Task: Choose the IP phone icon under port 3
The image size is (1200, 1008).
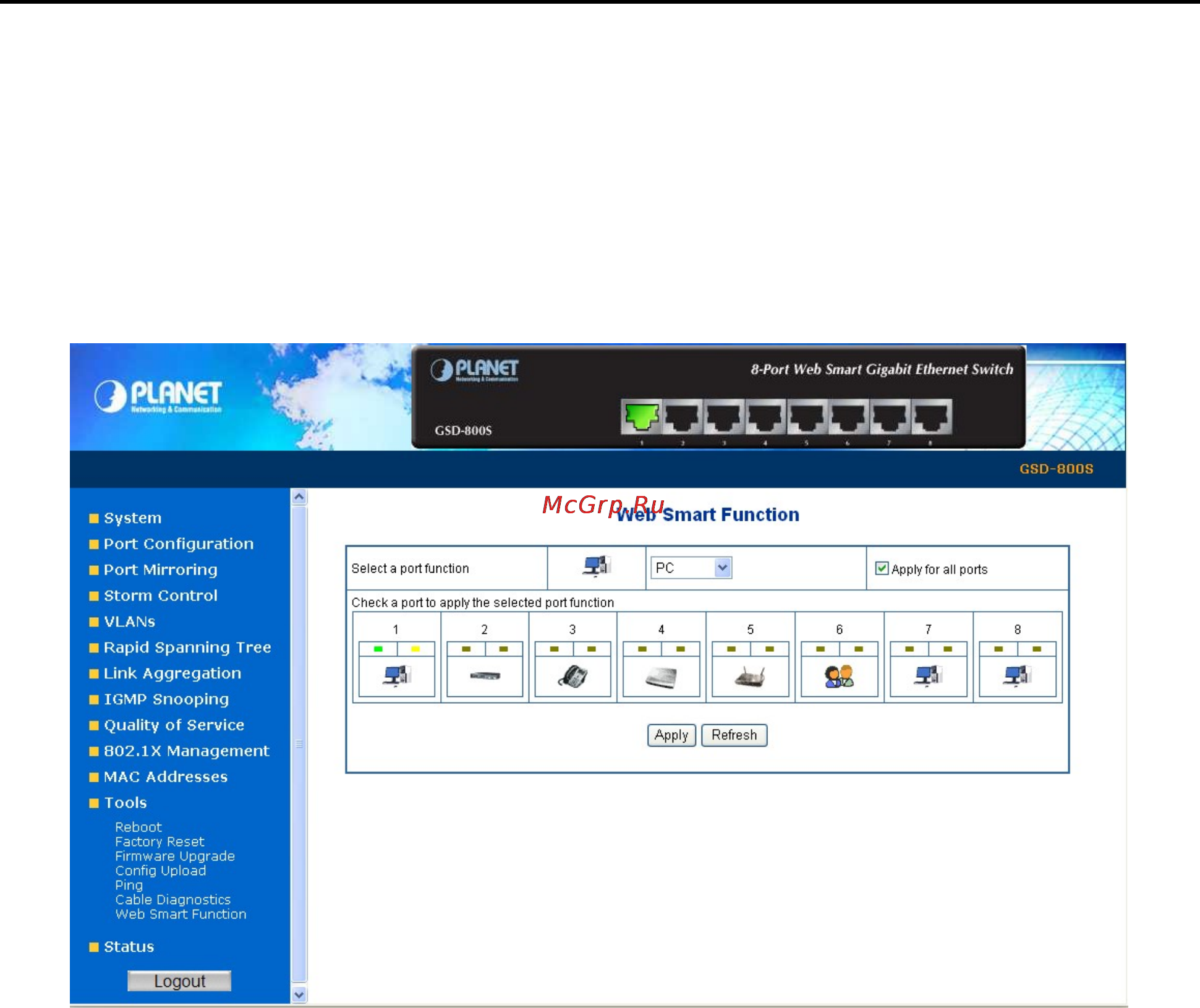Action: [573, 676]
